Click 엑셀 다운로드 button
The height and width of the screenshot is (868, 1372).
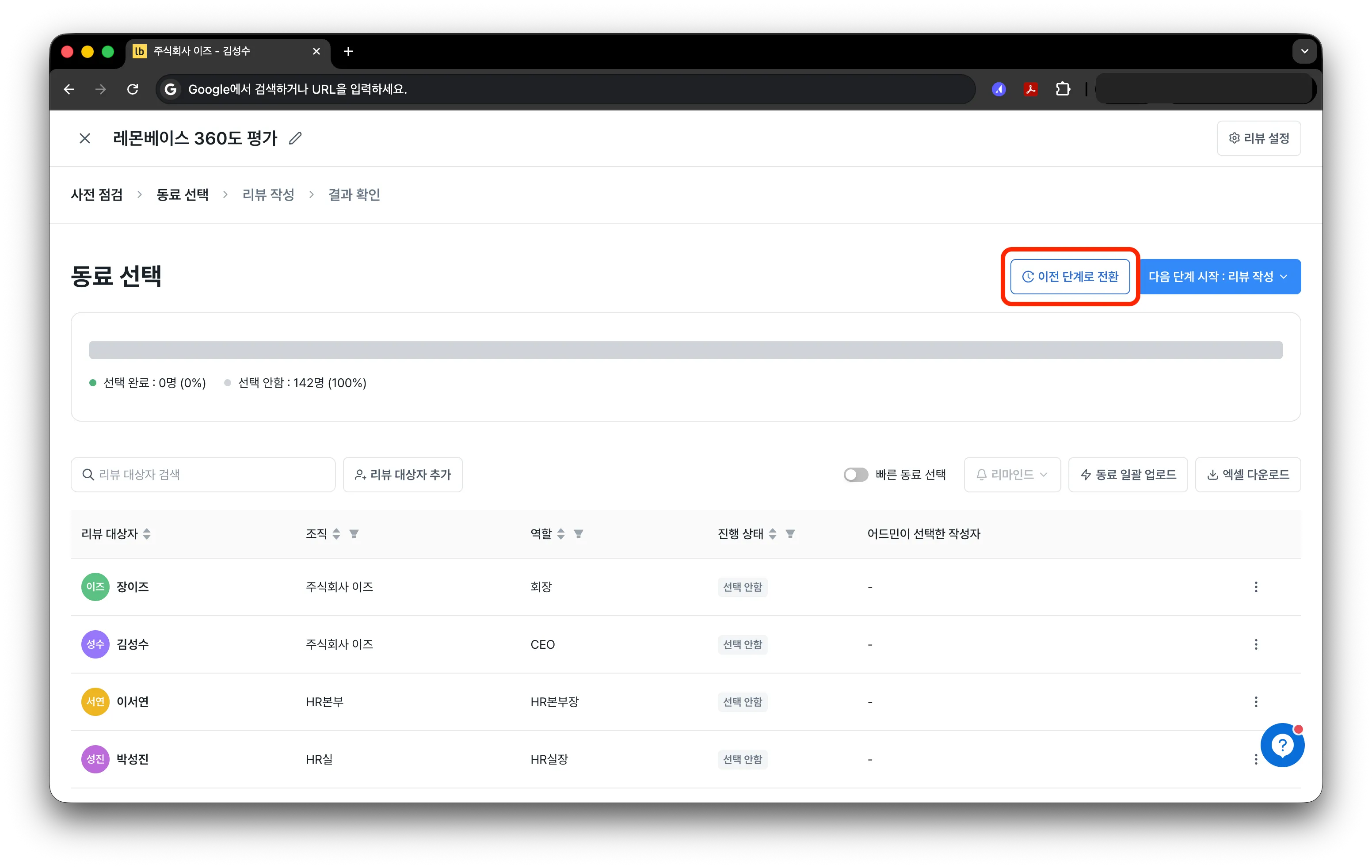(1248, 475)
